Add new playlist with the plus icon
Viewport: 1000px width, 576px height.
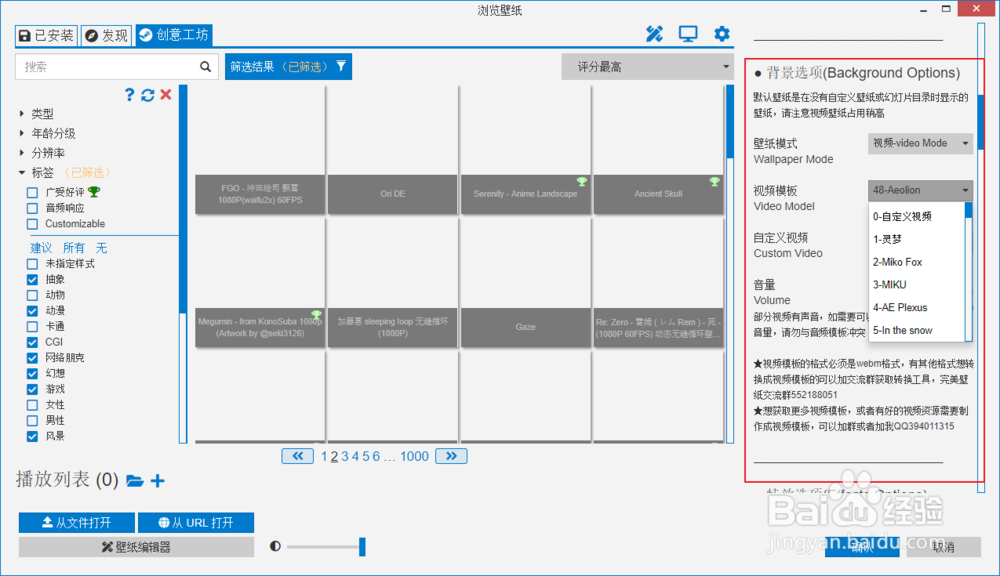pyautogui.click(x=157, y=481)
